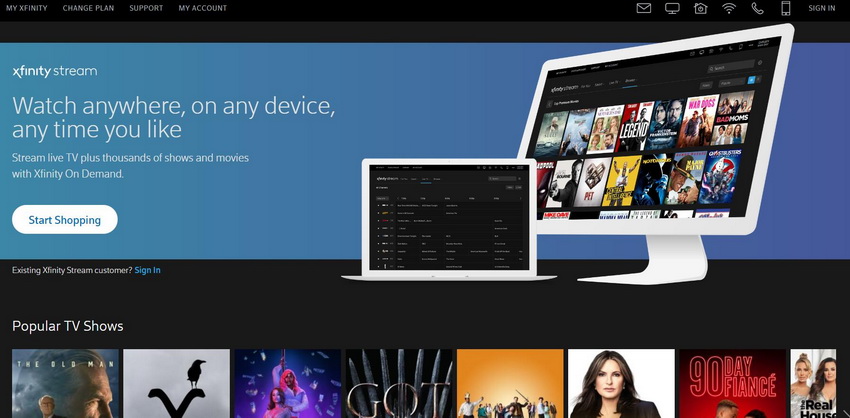
Task: Open My Account in top navigation
Action: point(202,8)
